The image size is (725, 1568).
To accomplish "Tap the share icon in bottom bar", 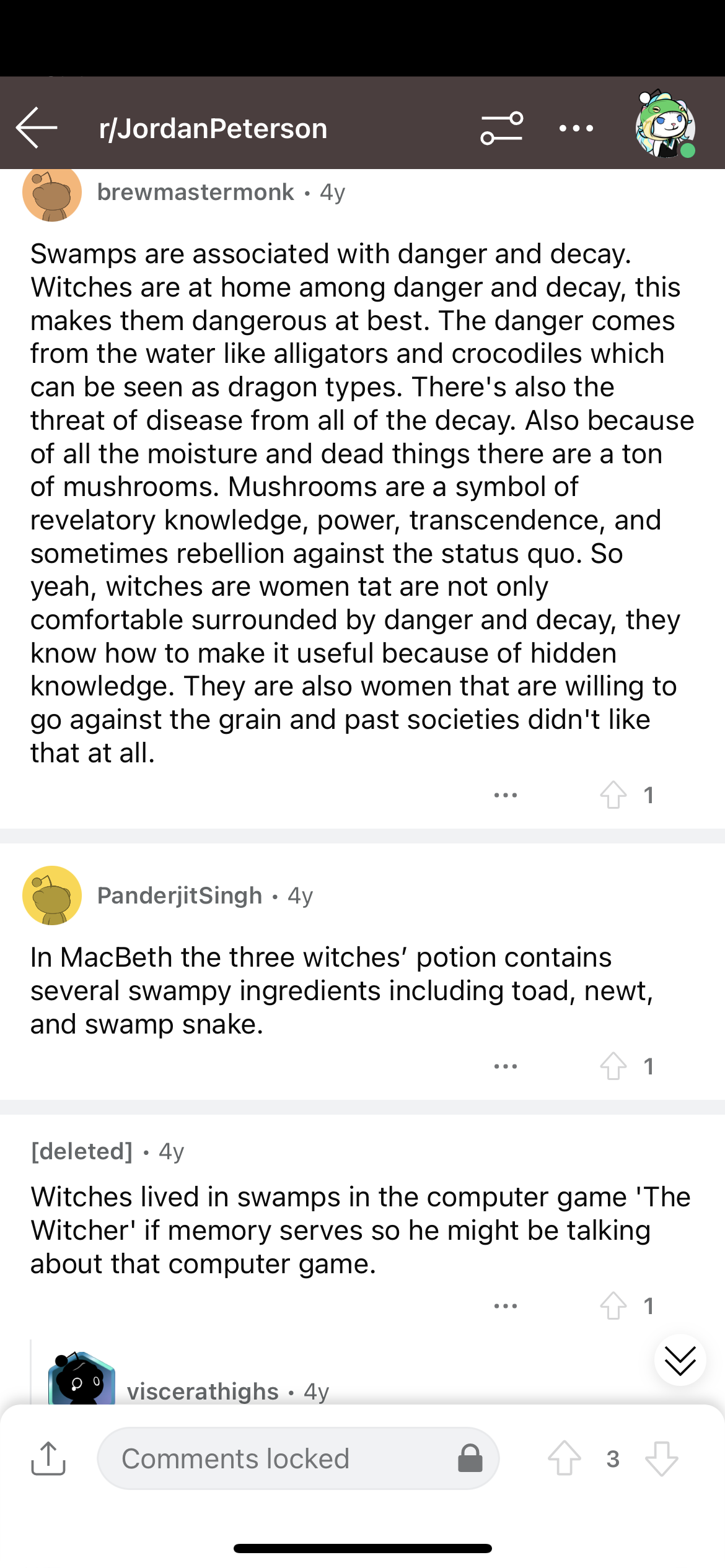I will 48,1458.
